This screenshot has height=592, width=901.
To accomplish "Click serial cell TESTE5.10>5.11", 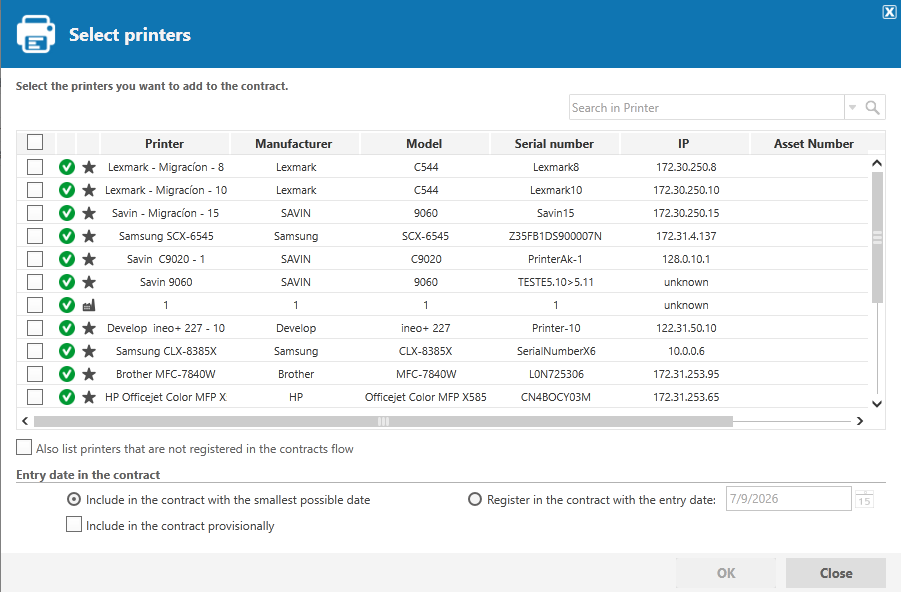I will [555, 282].
